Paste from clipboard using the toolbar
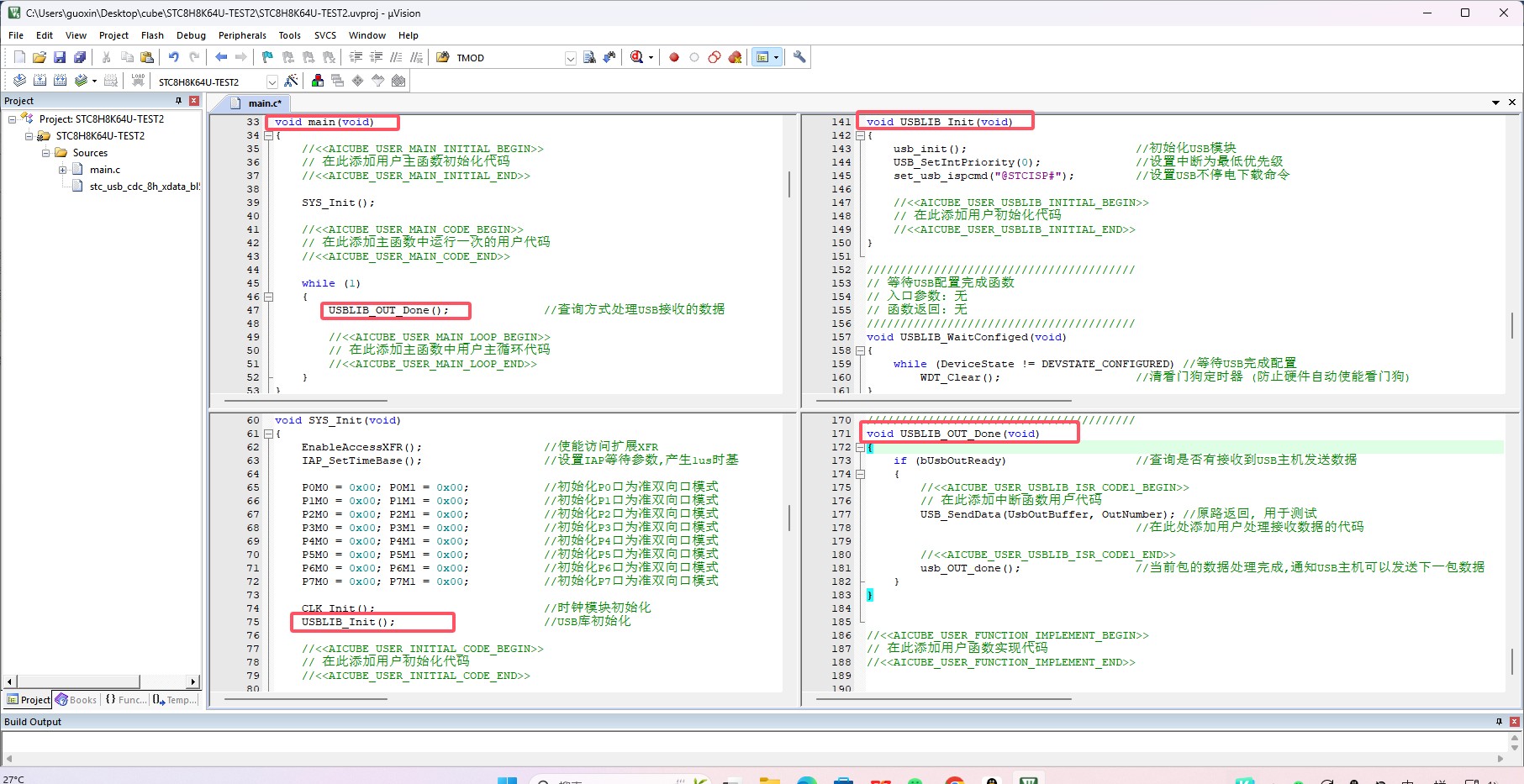Image resolution: width=1524 pixels, height=784 pixels. [147, 57]
